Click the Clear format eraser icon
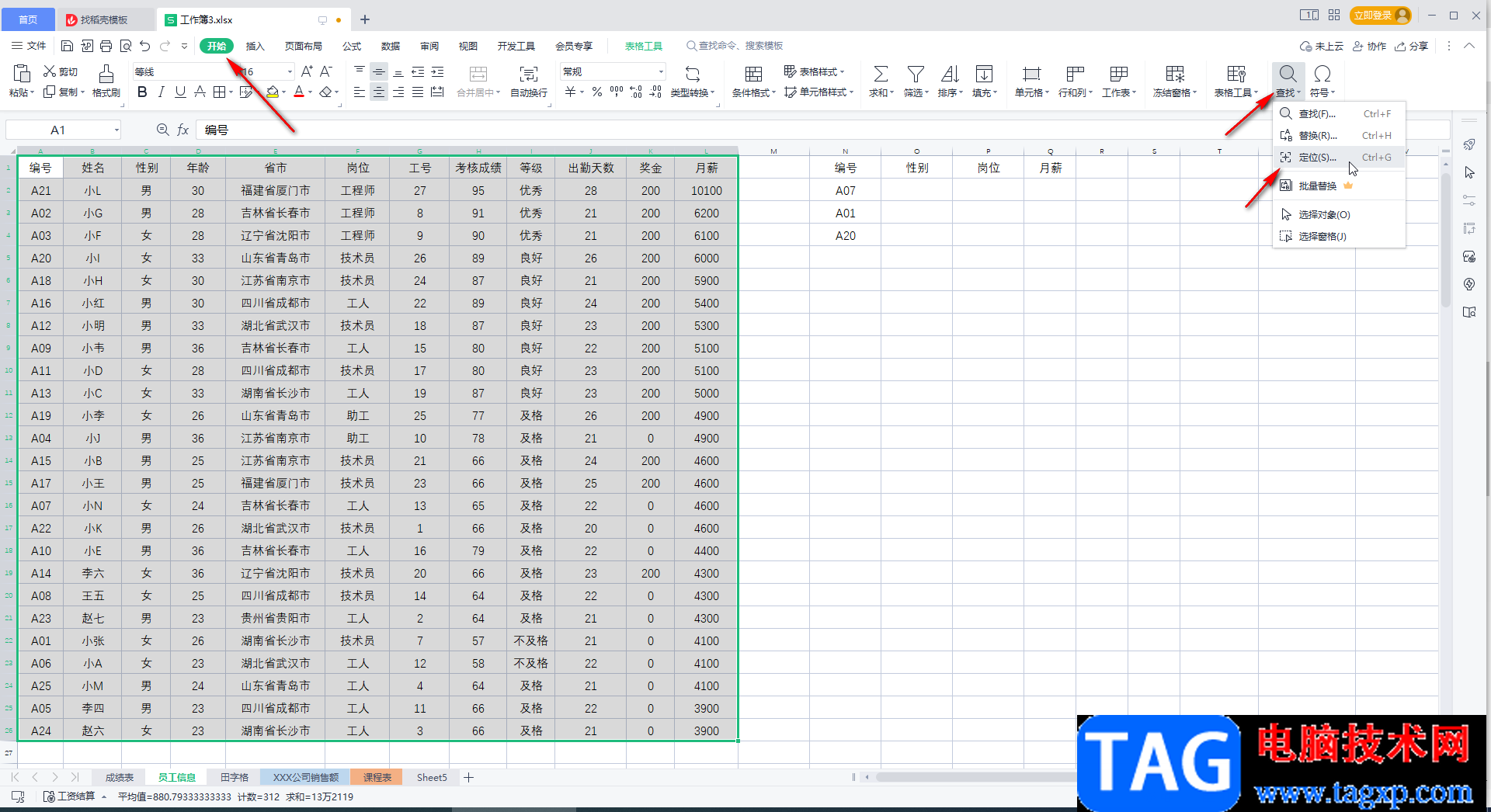The height and width of the screenshot is (812, 1491). pyautogui.click(x=325, y=92)
